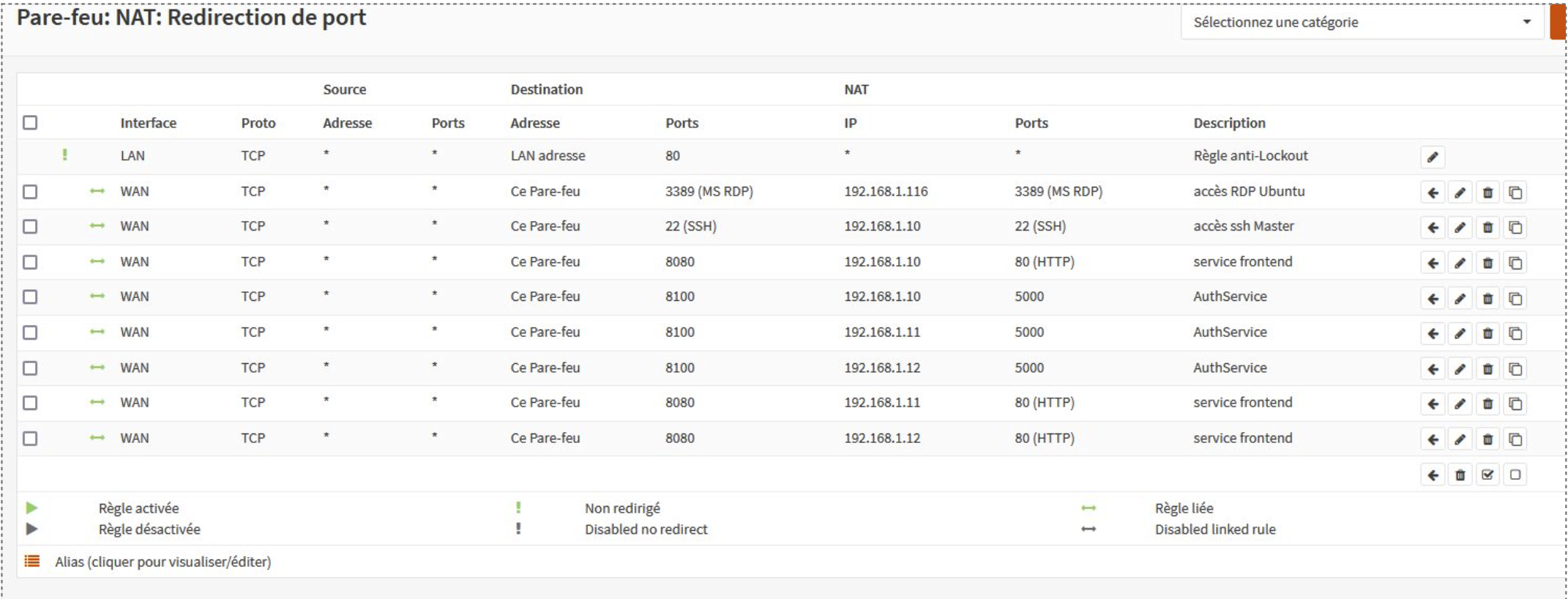The width and height of the screenshot is (1568, 599).
Task: Select checkbox of service frontend 192.168.1.12 row
Action: point(30,438)
